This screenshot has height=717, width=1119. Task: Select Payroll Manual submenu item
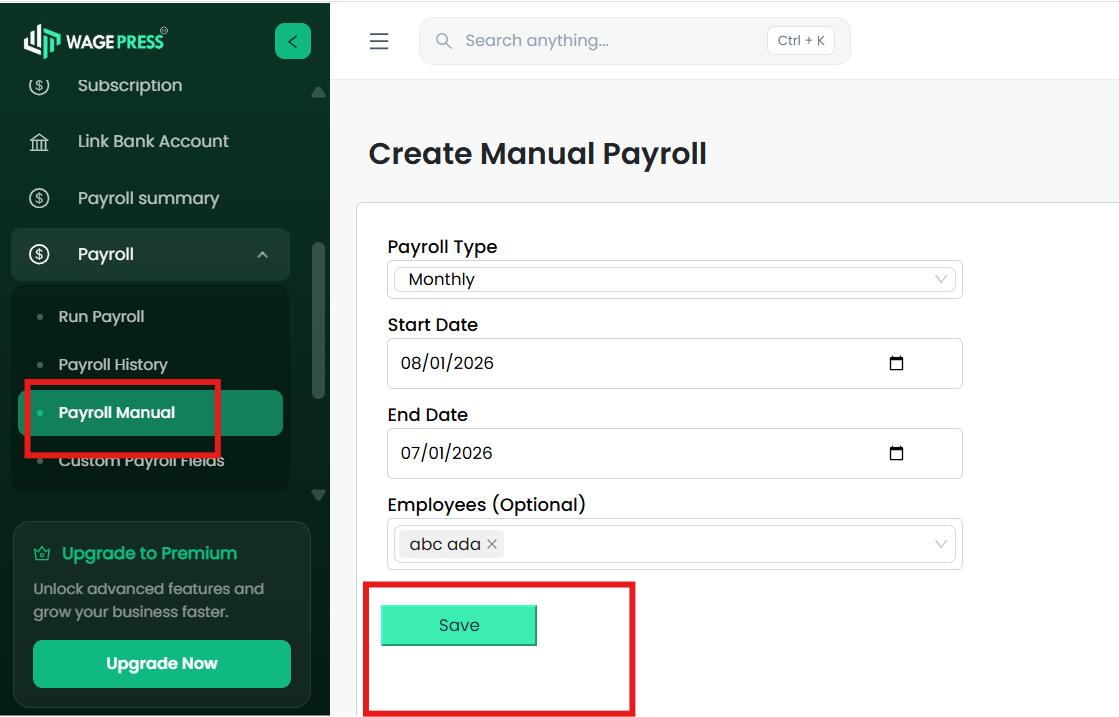pyautogui.click(x=151, y=413)
